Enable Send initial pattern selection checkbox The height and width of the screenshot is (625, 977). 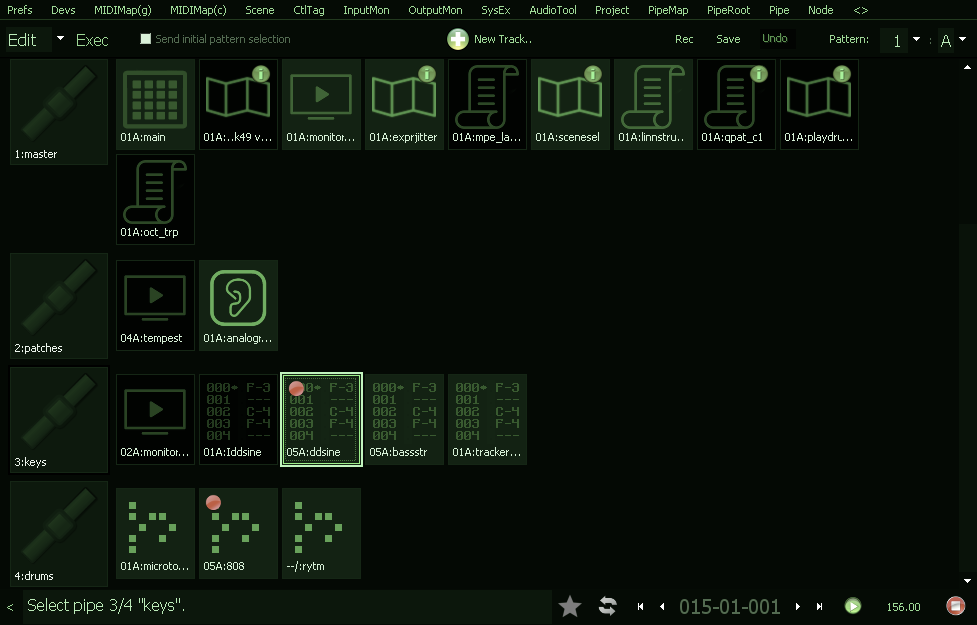pyautogui.click(x=146, y=39)
